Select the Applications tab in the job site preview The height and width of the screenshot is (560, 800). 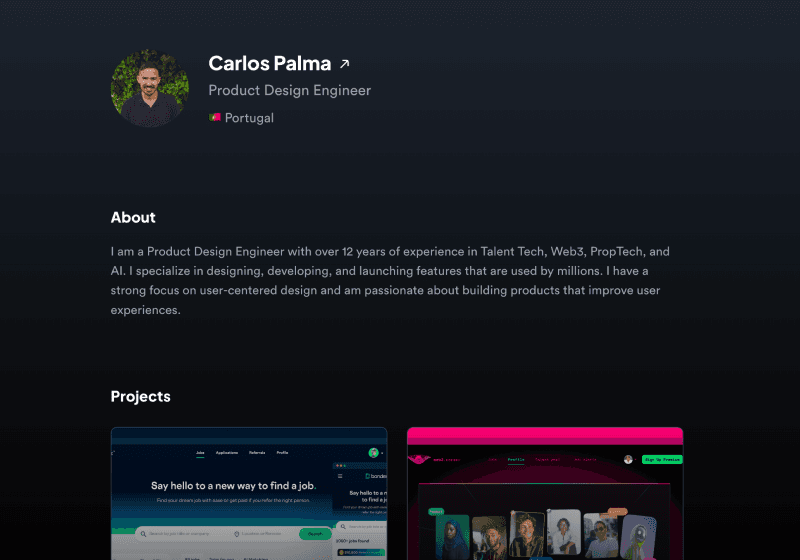(227, 453)
